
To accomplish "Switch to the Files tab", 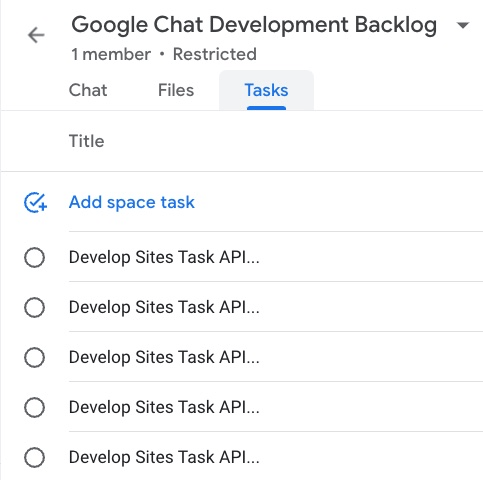I will click(176, 90).
